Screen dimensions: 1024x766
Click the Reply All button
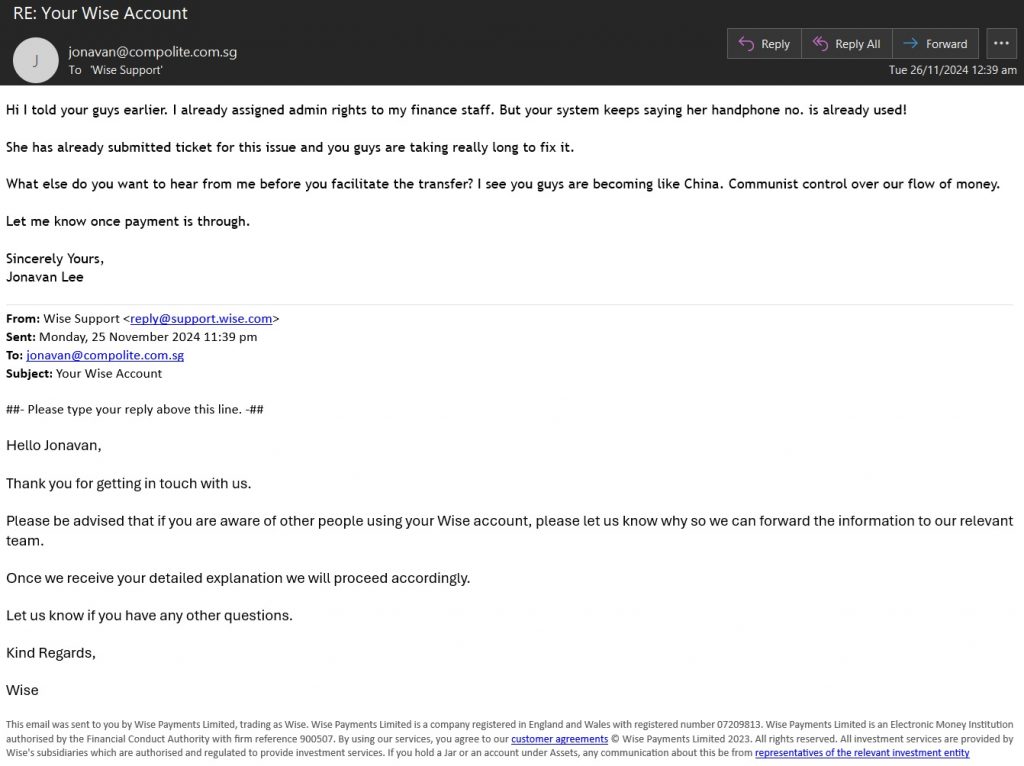[846, 44]
